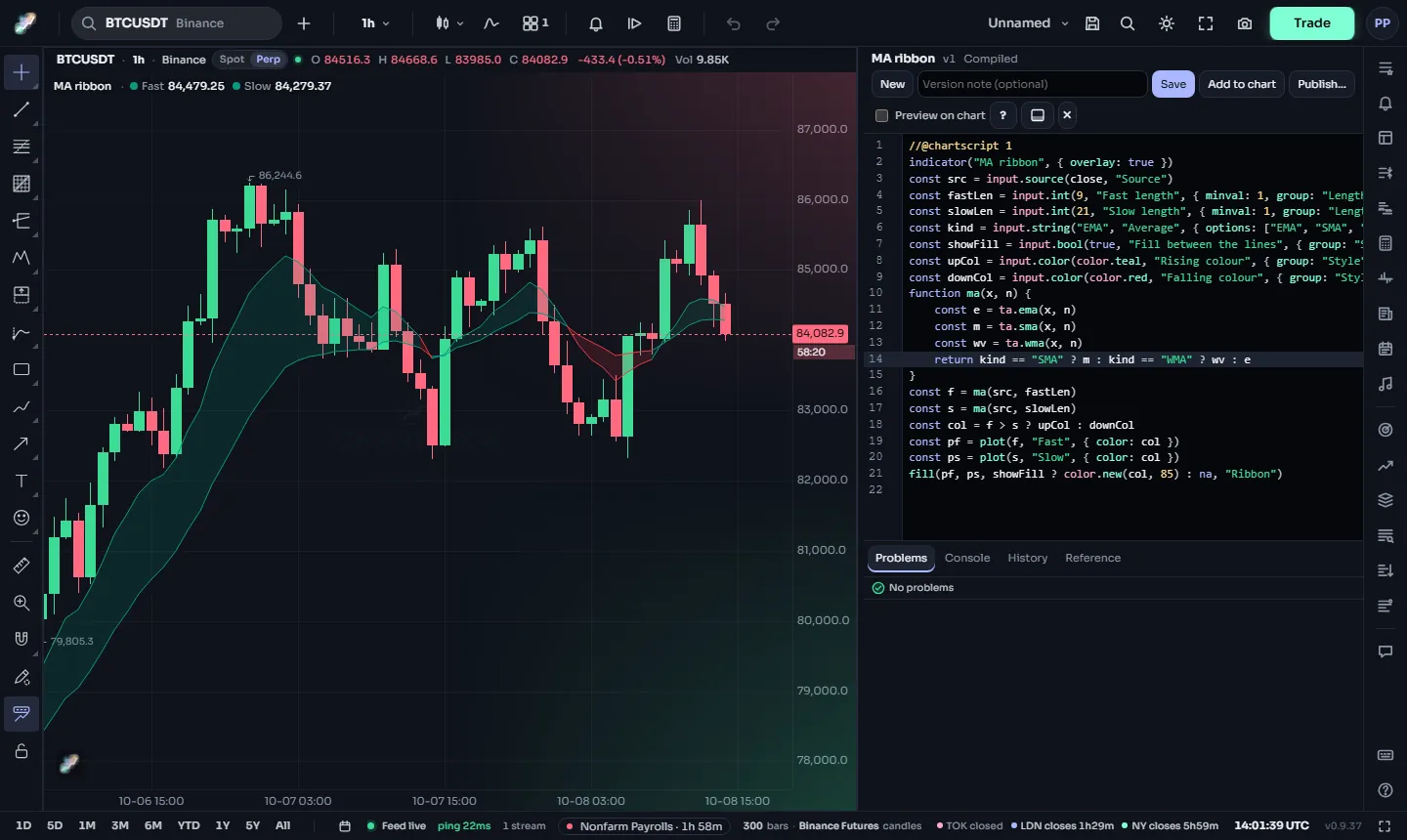Enable Preview on chart checkbox
This screenshot has width=1407, height=840.
882,115
